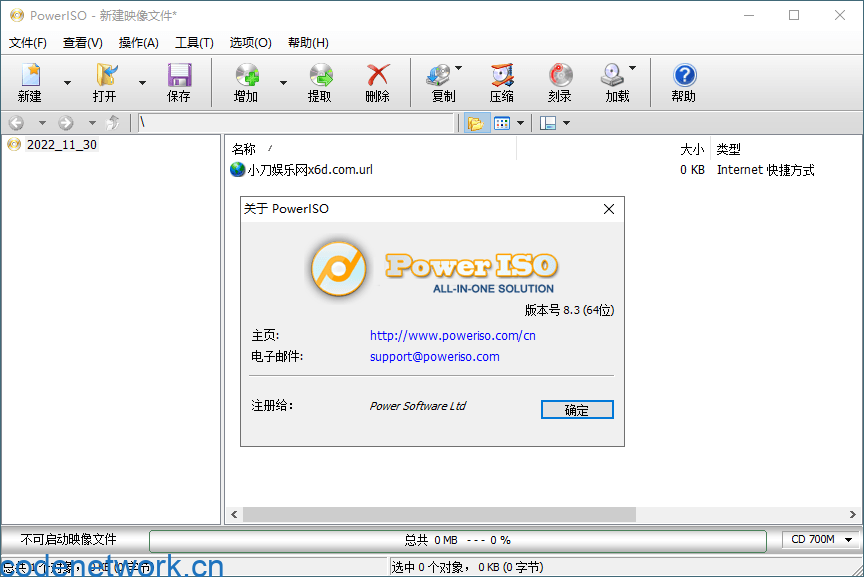Click the Add (增加) files icon

[x=246, y=76]
